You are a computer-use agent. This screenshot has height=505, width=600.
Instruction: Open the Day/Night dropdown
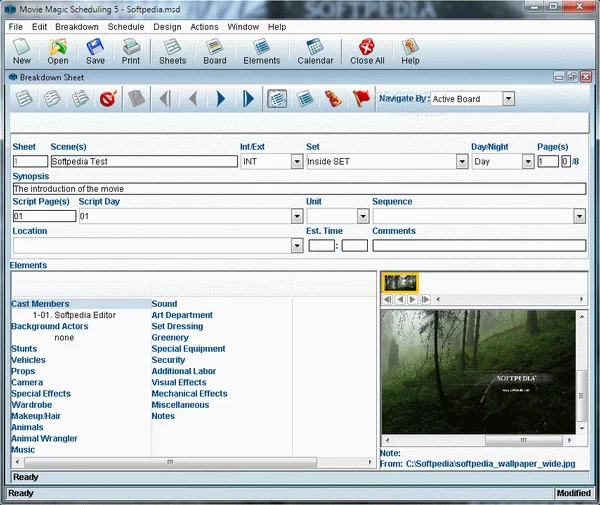tap(528, 161)
